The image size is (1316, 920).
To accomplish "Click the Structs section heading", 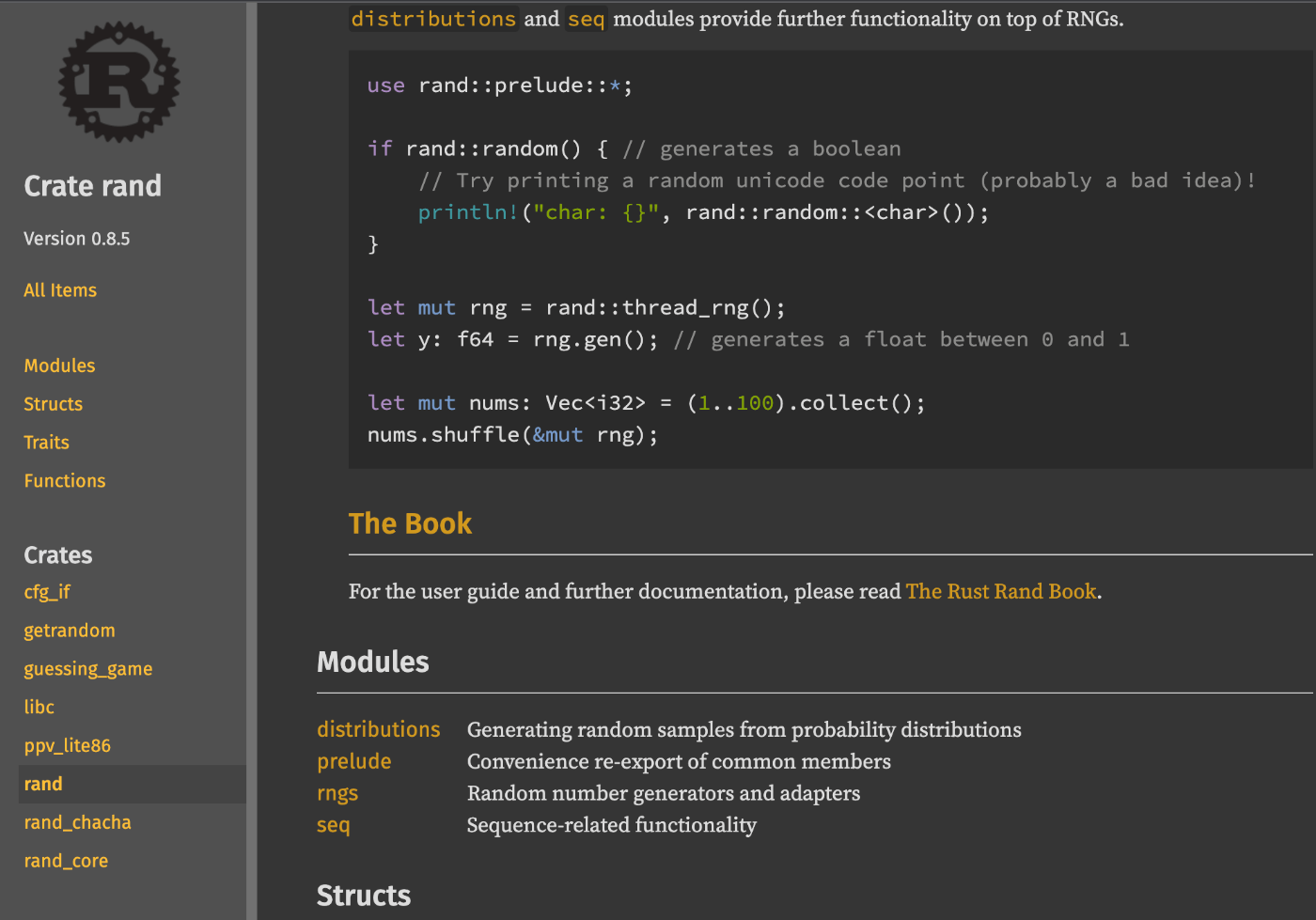I will coord(364,896).
